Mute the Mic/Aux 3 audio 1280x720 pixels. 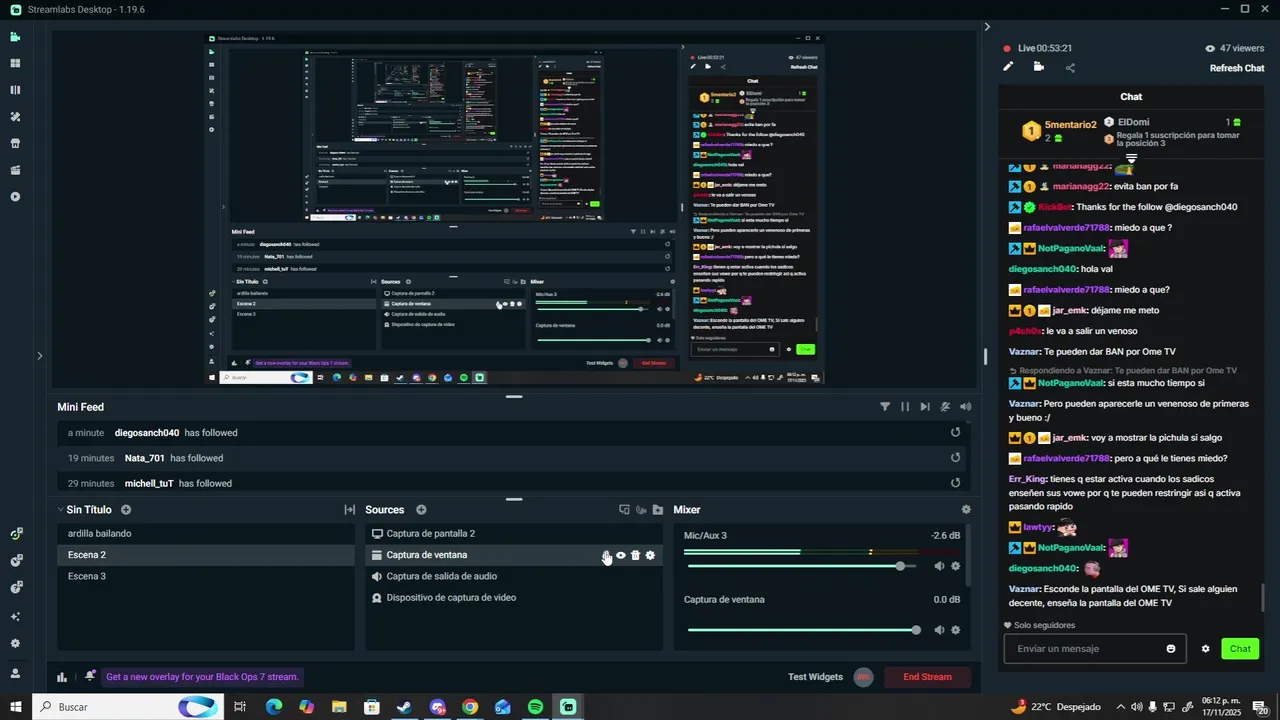tap(939, 566)
